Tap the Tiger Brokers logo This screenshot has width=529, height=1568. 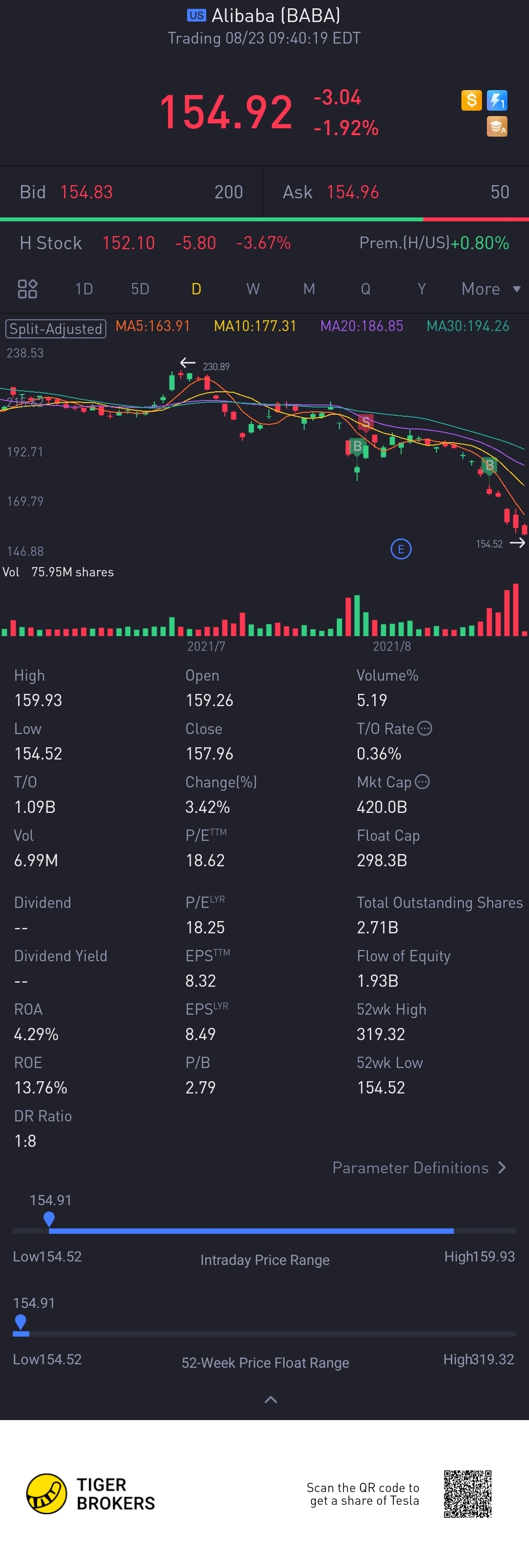90,1494
